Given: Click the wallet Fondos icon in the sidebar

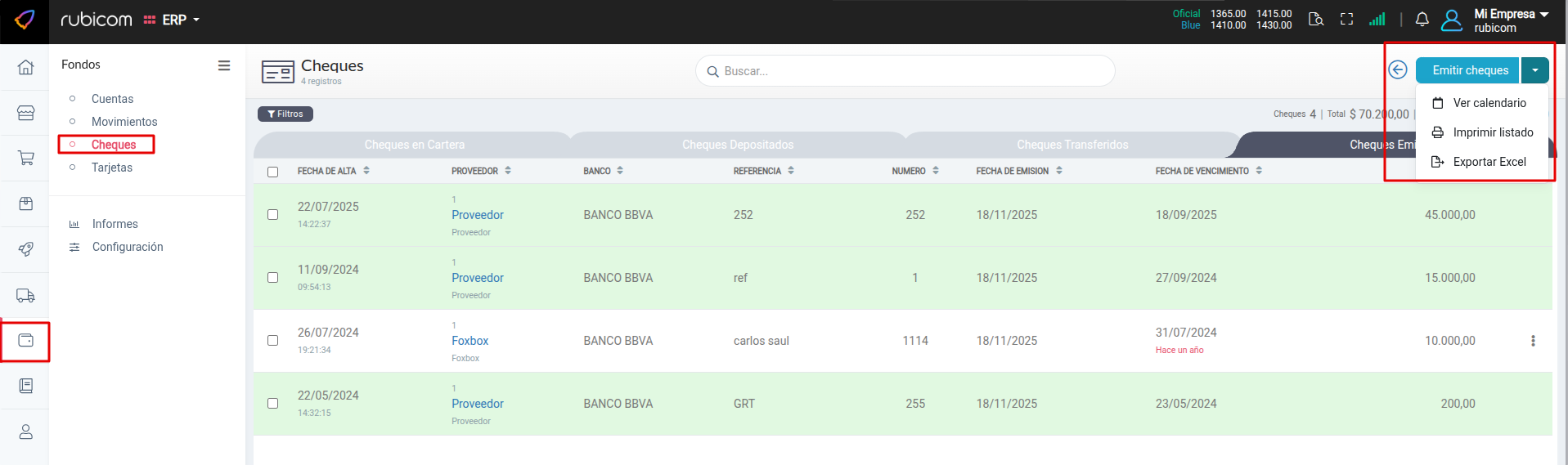Looking at the screenshot, I should point(25,341).
